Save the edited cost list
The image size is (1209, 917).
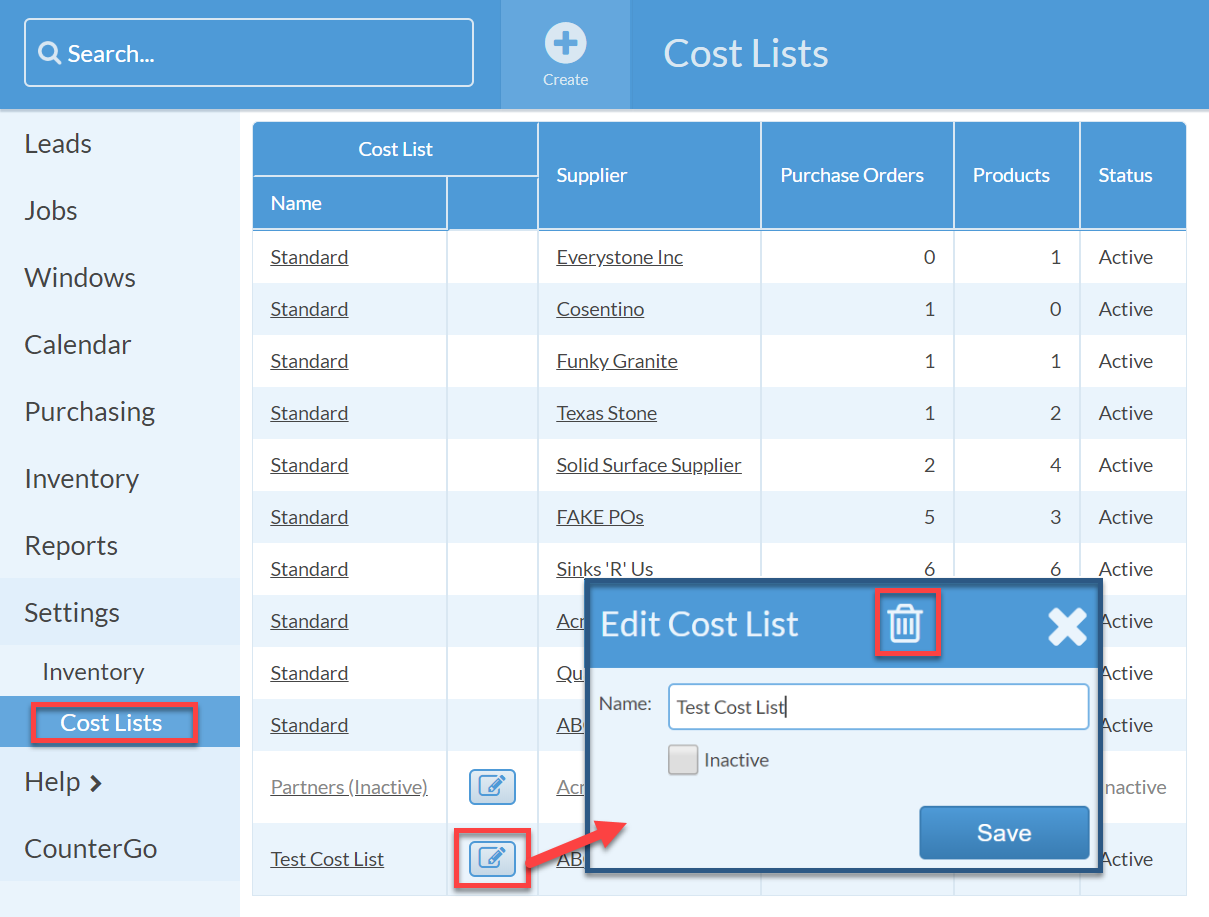point(1003,832)
